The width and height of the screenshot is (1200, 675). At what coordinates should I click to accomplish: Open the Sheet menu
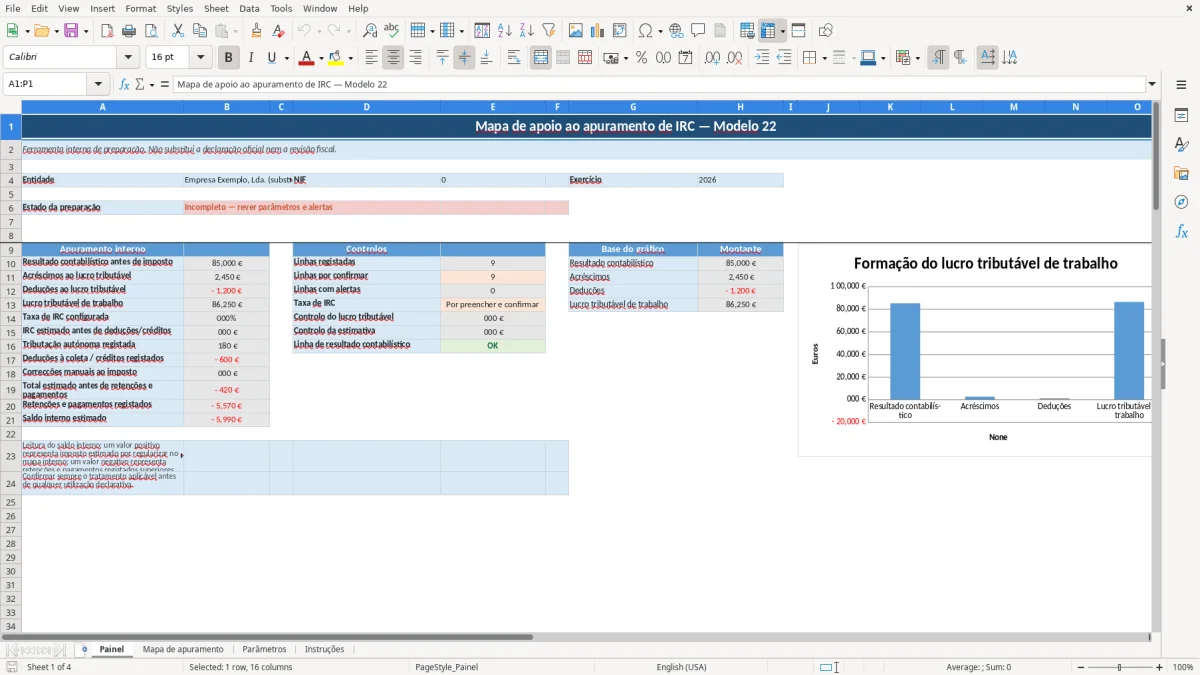coord(217,8)
